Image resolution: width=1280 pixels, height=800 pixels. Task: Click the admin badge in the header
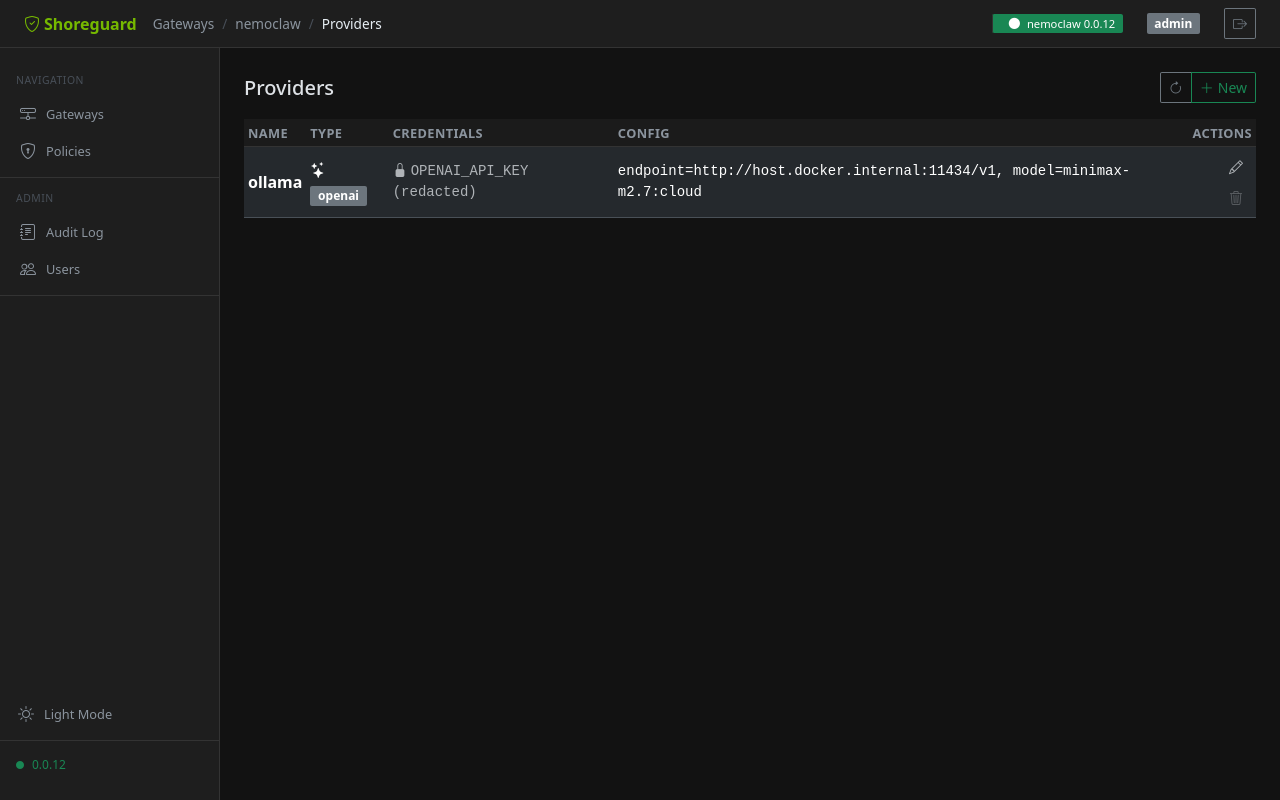pos(1172,23)
